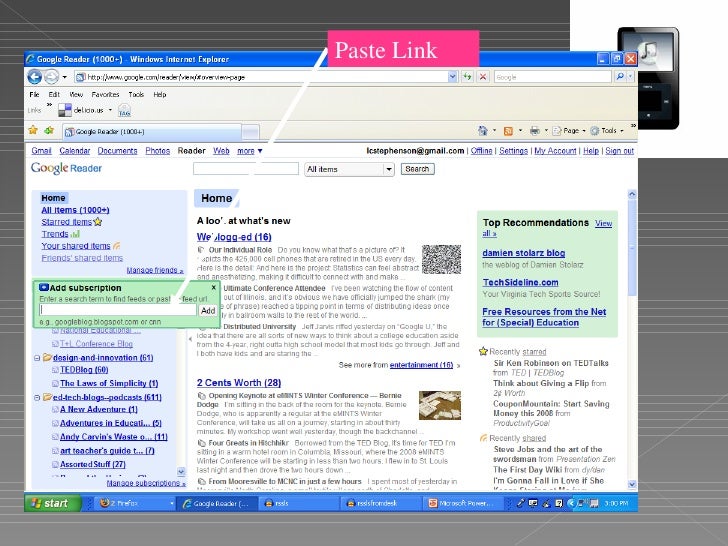Open the Favorites menu

pos(105,94)
